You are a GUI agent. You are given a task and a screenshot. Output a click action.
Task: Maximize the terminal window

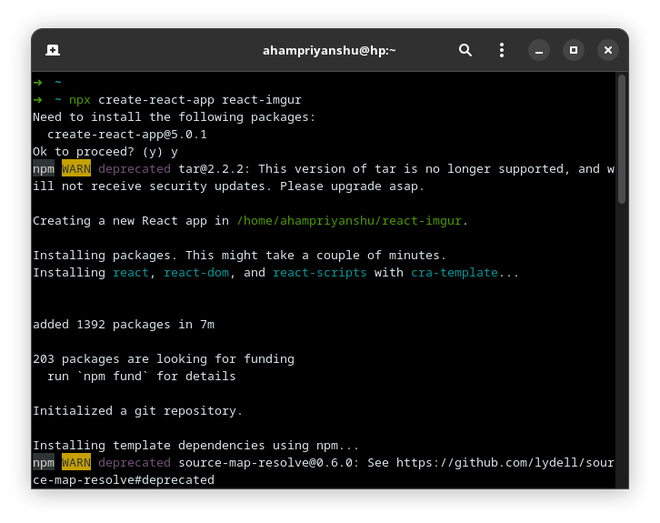[574, 50]
